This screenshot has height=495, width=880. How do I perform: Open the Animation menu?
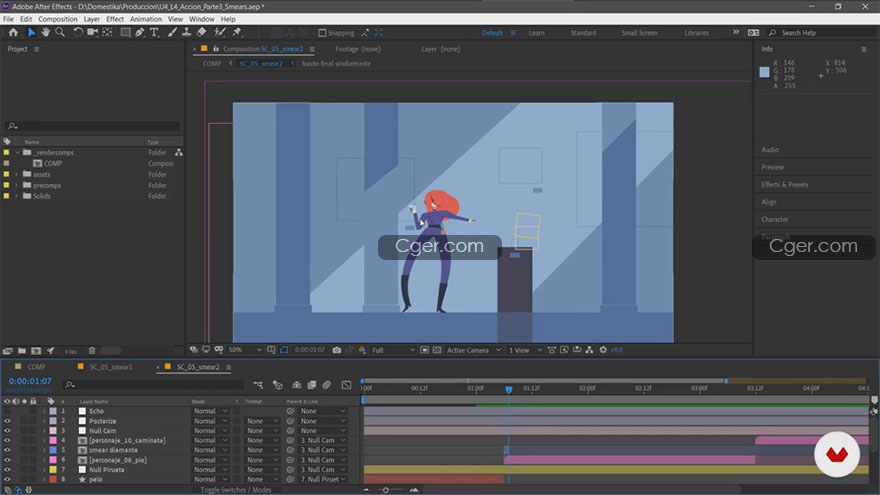click(x=145, y=19)
